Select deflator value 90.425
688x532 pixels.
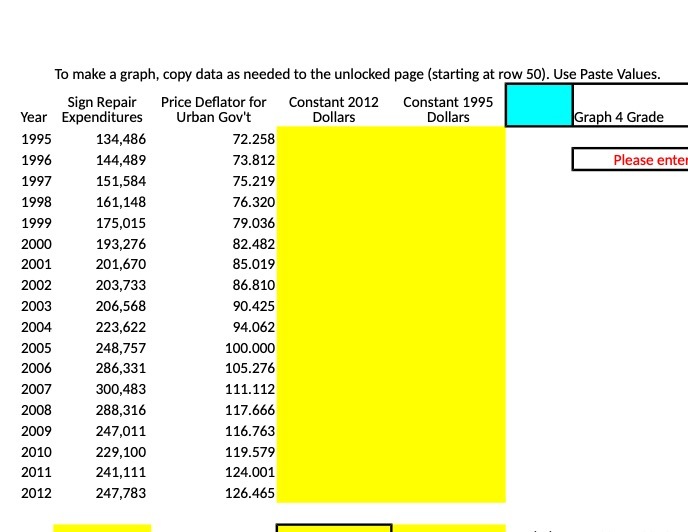pos(254,306)
